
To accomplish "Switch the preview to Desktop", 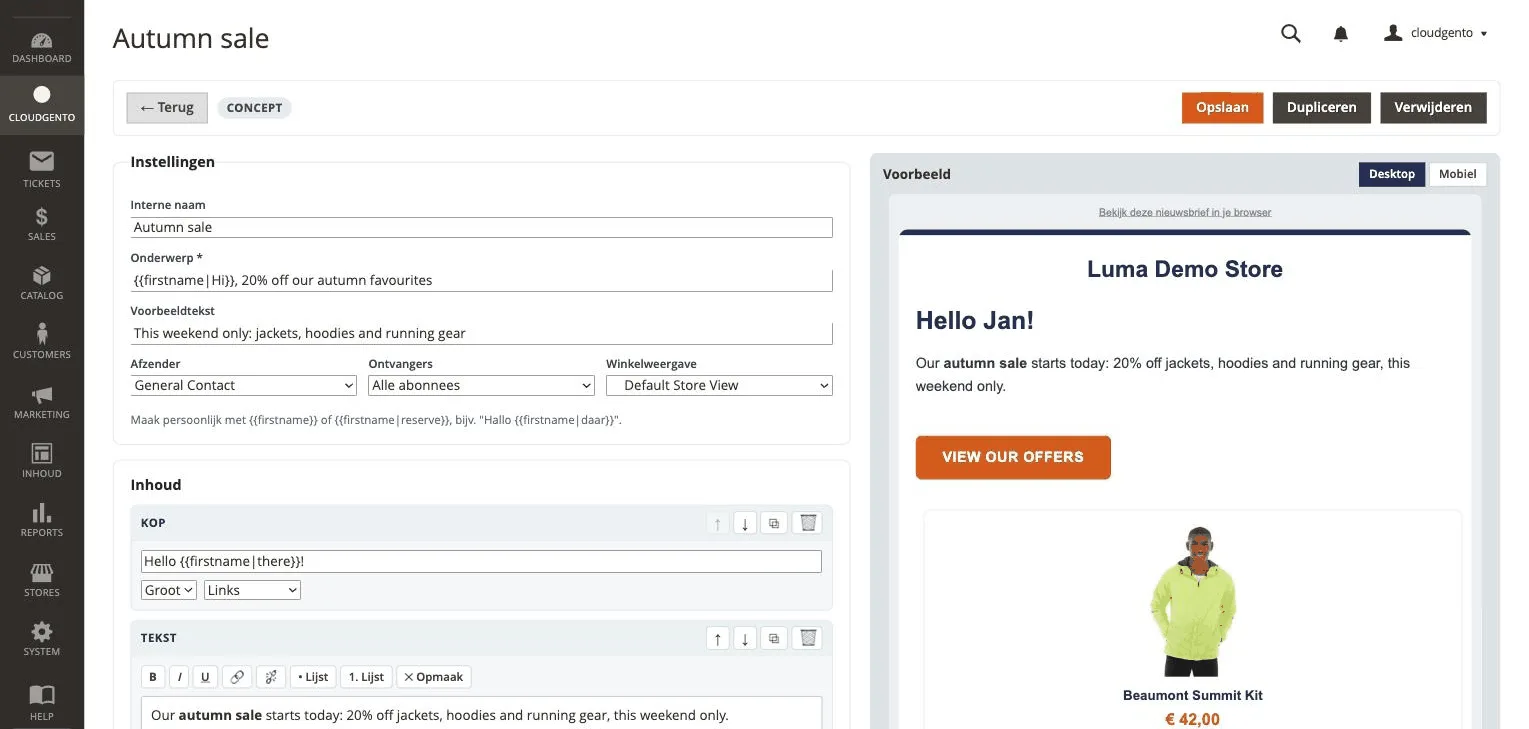I will [1391, 174].
